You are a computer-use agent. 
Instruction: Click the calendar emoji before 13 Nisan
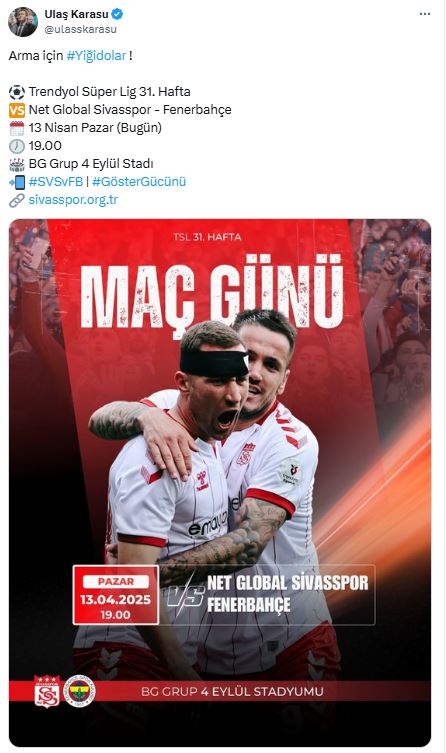coord(17,128)
